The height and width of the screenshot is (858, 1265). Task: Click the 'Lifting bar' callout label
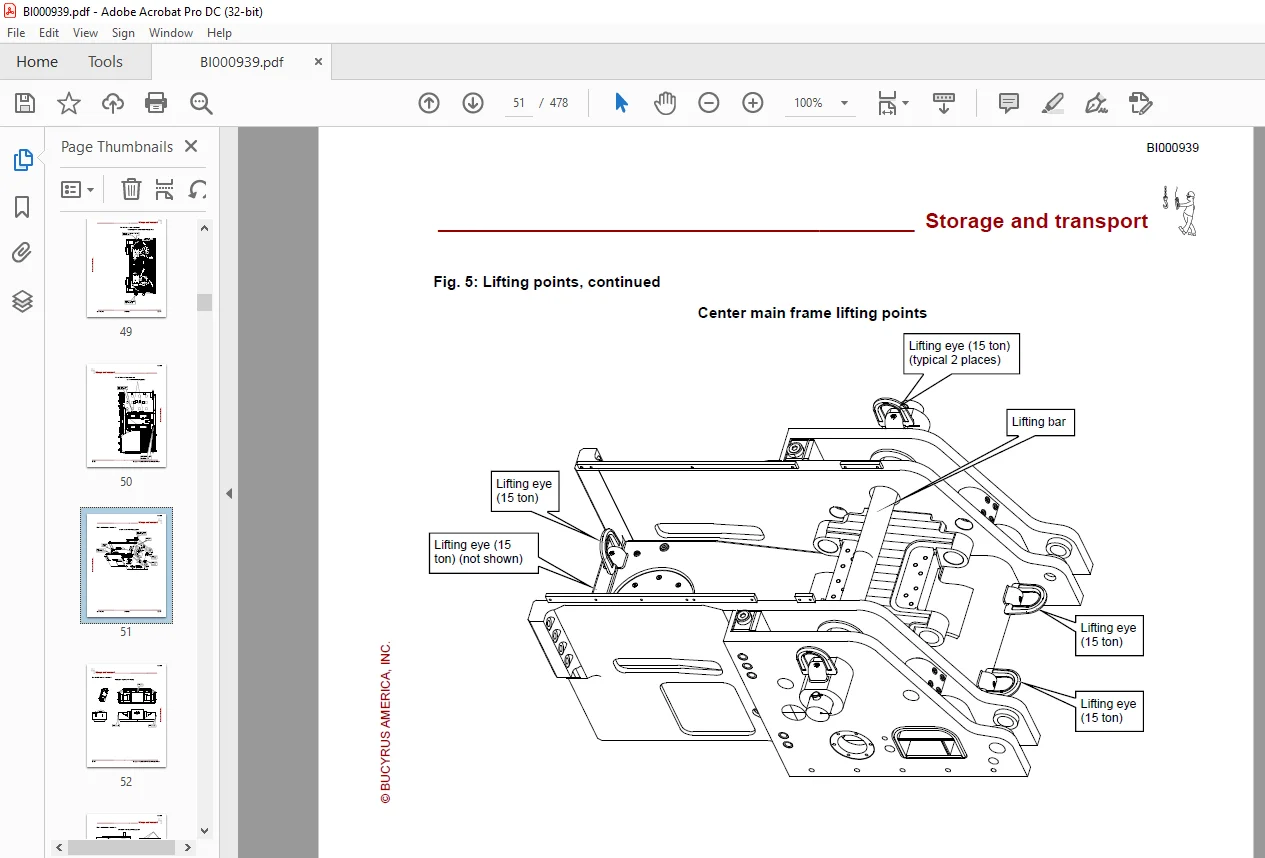(x=1039, y=422)
